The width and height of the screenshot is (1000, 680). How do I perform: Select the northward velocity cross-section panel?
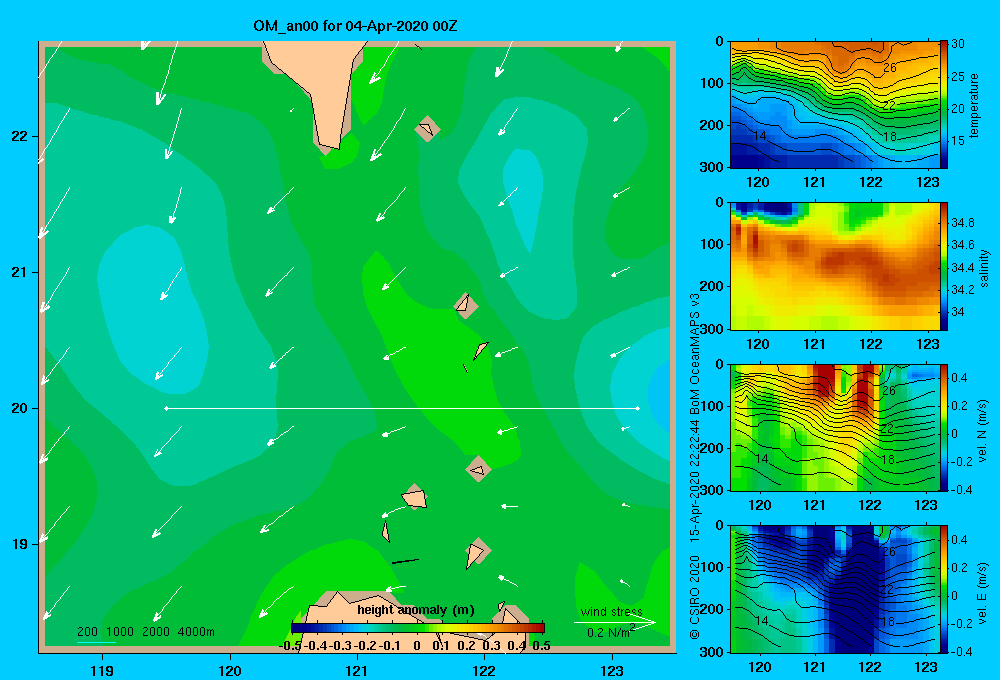coord(835,427)
